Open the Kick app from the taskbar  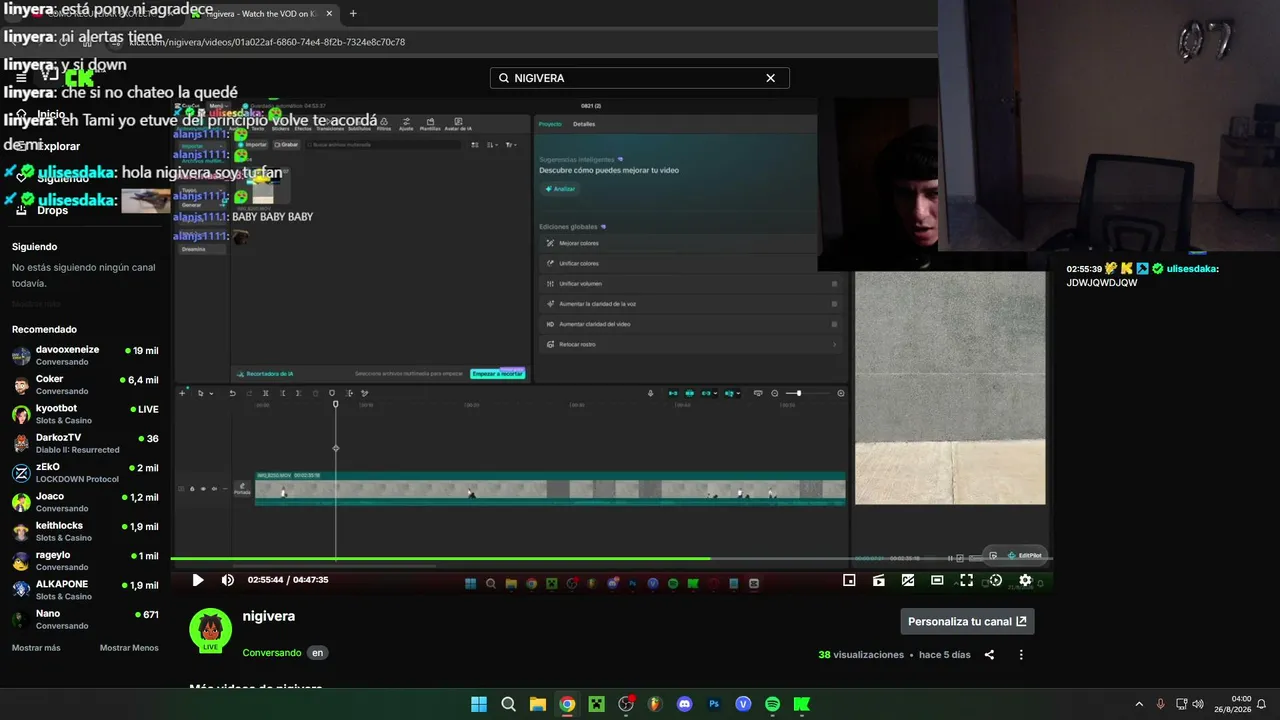click(x=802, y=704)
